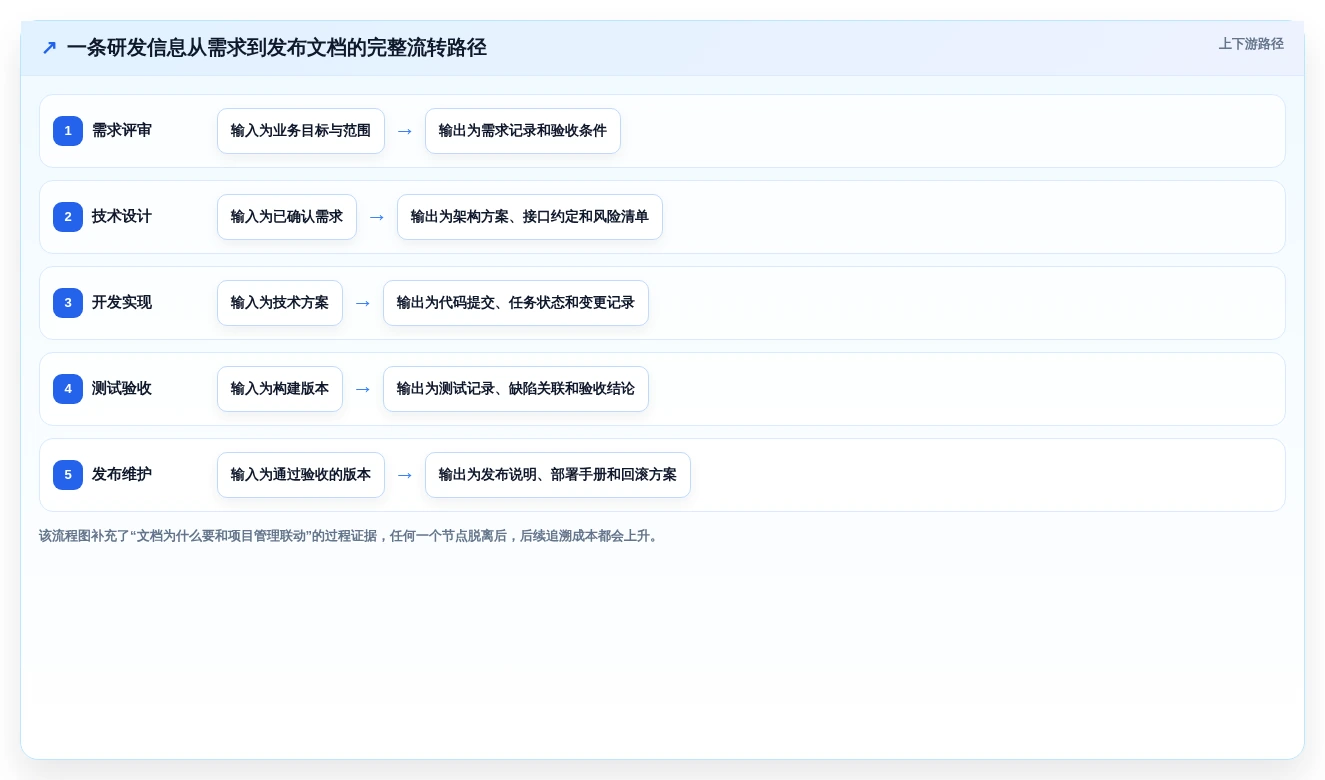Screen dimensions: 1325x780
Task: Click the arrow in the 发布维护 row
Action: (405, 475)
